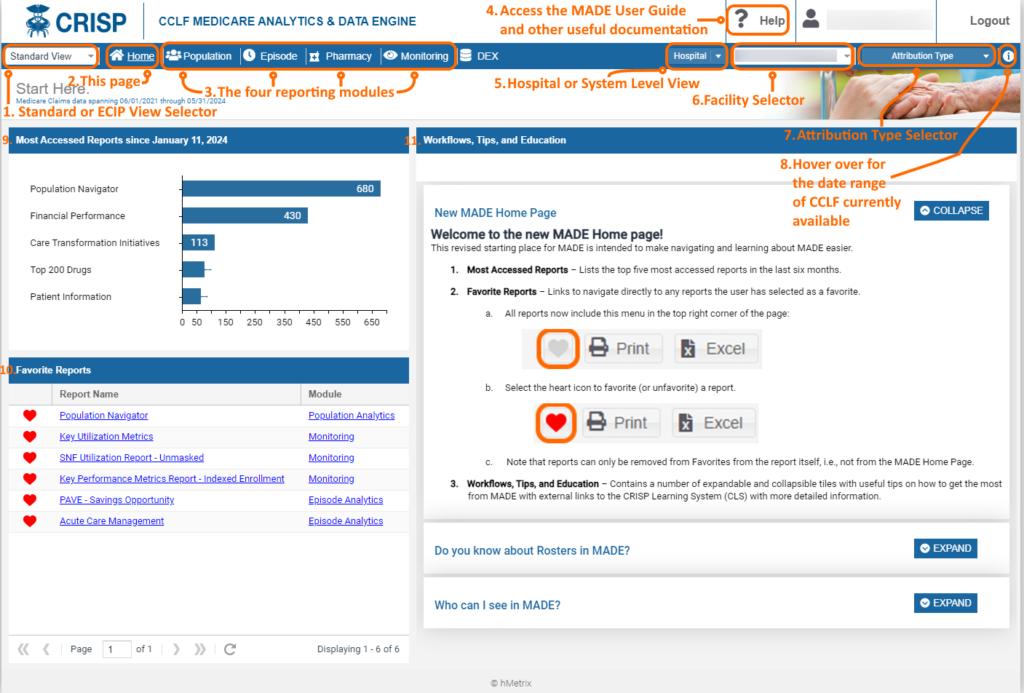Image resolution: width=1024 pixels, height=693 pixels.
Task: Open the Standard View selector dropdown
Action: (x=51, y=57)
